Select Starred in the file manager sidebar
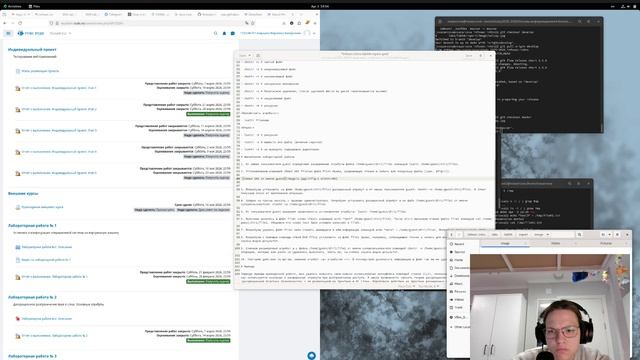 (x=459, y=252)
